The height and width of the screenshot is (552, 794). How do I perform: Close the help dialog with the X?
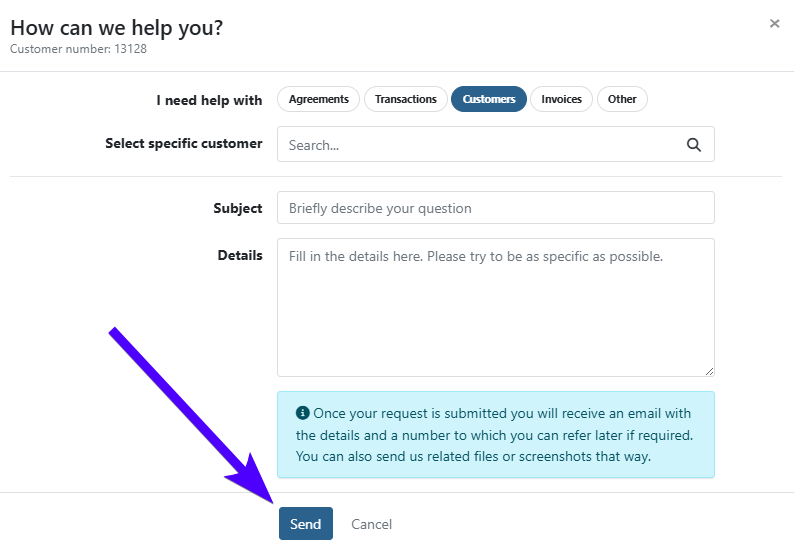[x=774, y=24]
